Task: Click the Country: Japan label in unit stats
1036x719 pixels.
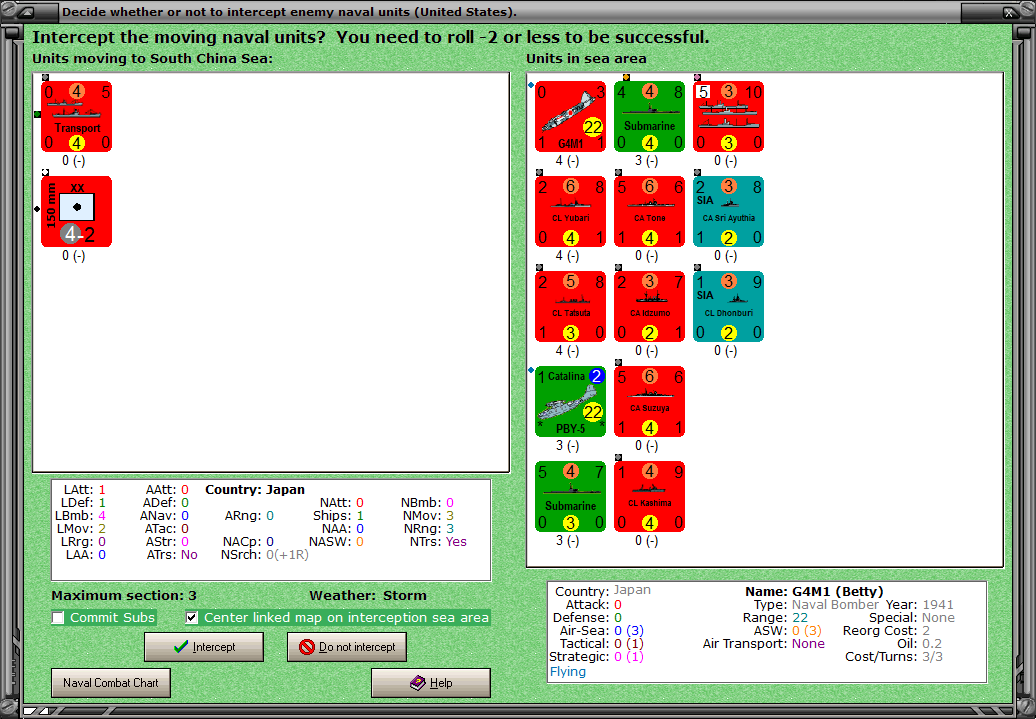Action: (255, 490)
